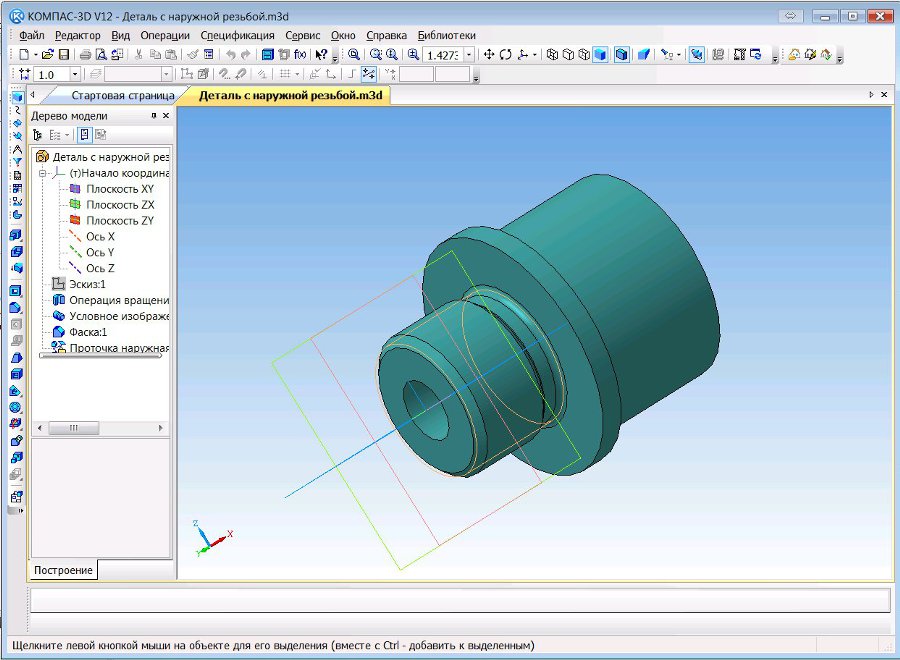Toggle Shaded with edges display mode
The height and width of the screenshot is (660, 900).
622,55
